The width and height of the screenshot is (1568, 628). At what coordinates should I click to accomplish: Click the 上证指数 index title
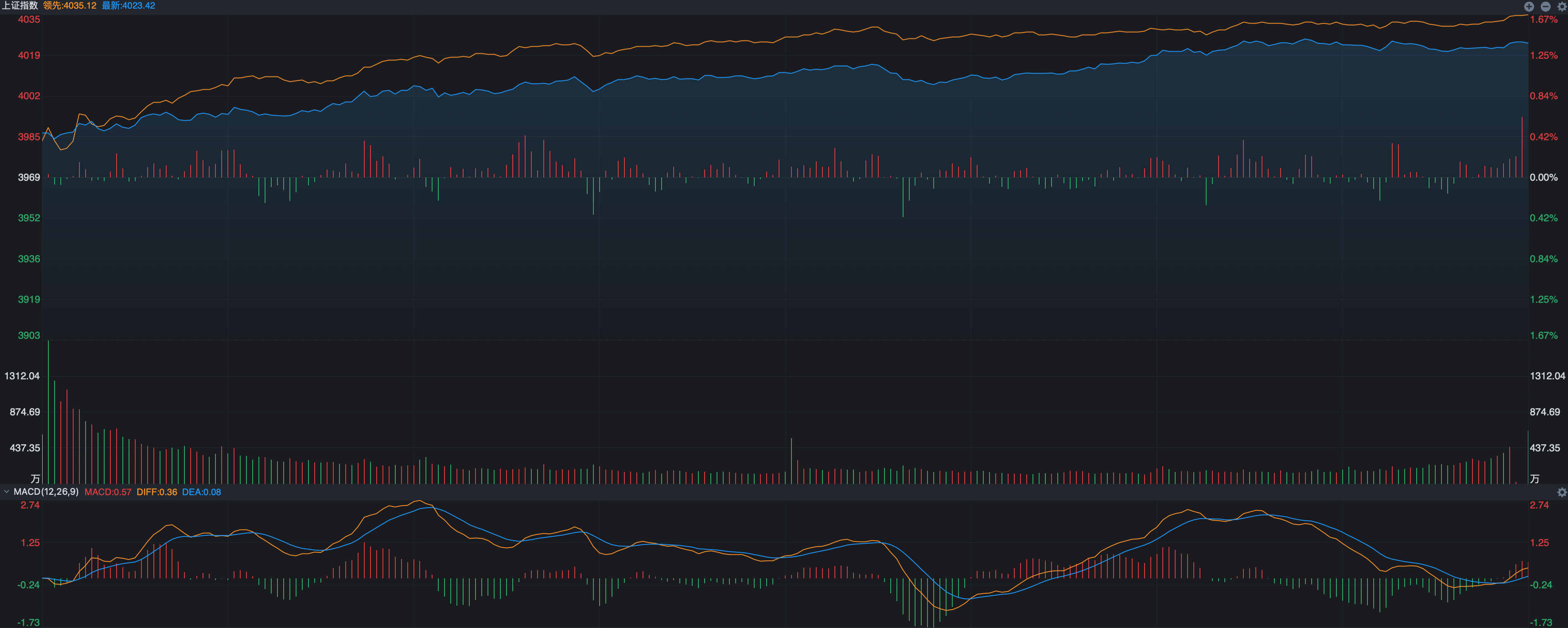click(x=19, y=5)
